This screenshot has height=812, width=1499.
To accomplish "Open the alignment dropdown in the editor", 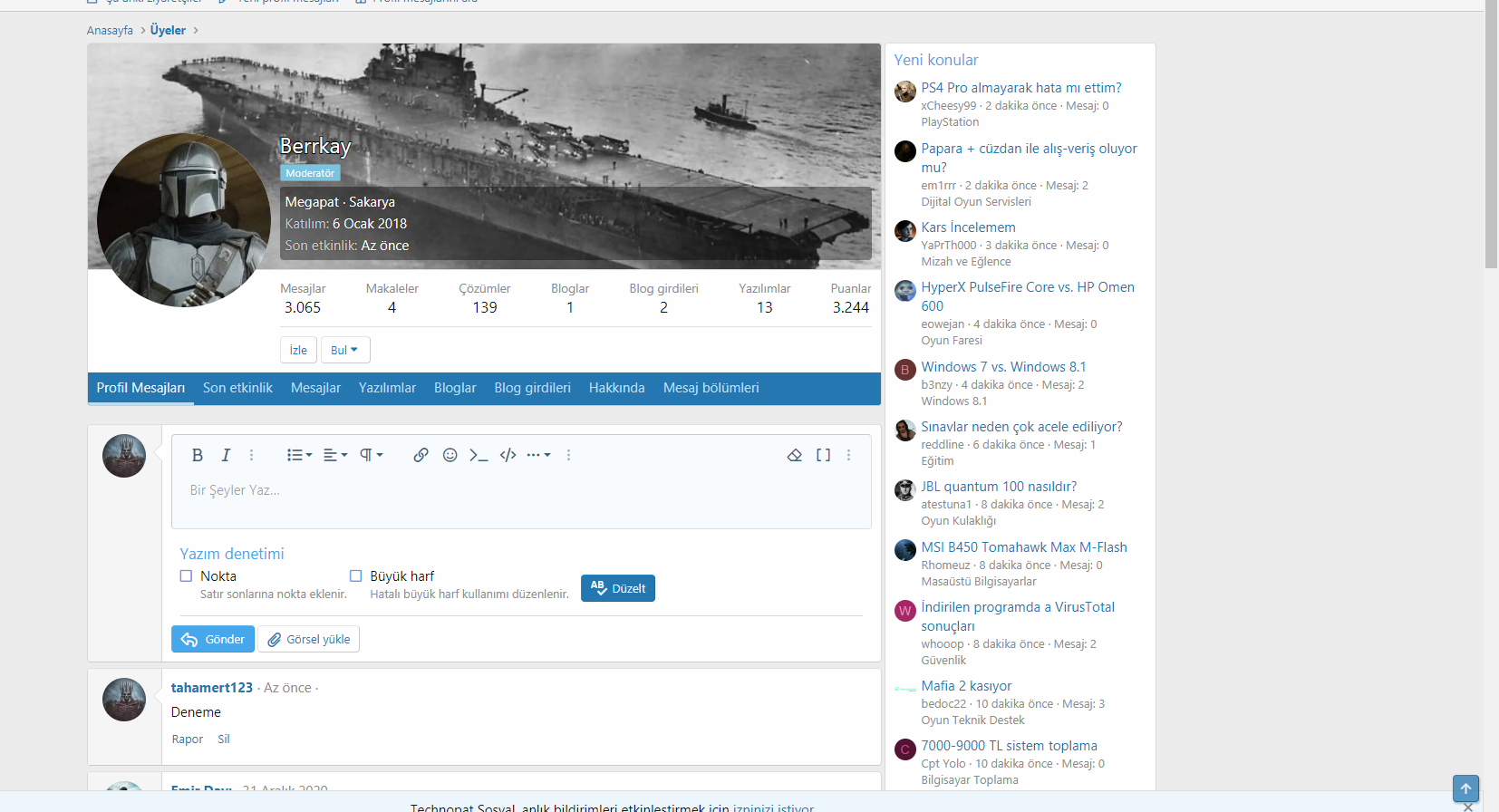I will (335, 455).
